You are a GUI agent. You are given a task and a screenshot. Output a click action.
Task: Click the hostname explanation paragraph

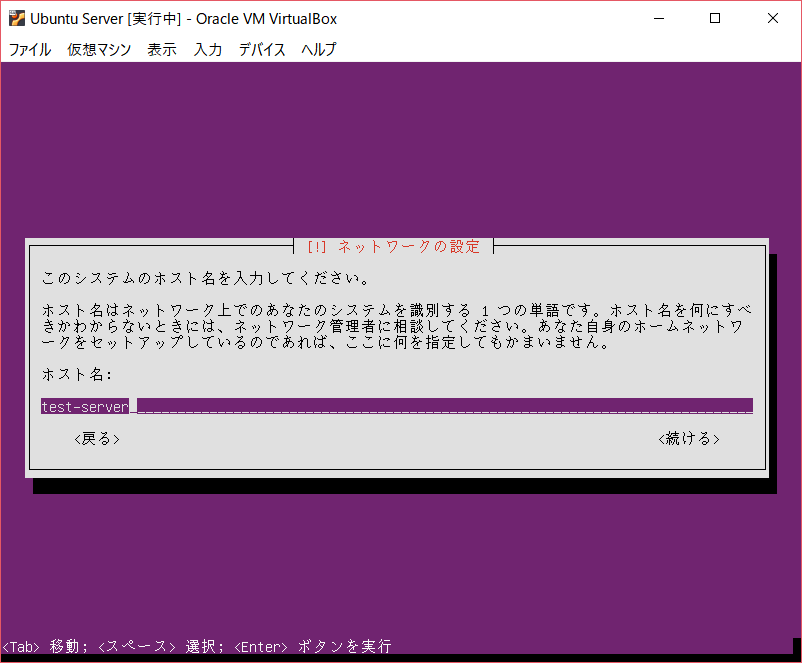390,325
